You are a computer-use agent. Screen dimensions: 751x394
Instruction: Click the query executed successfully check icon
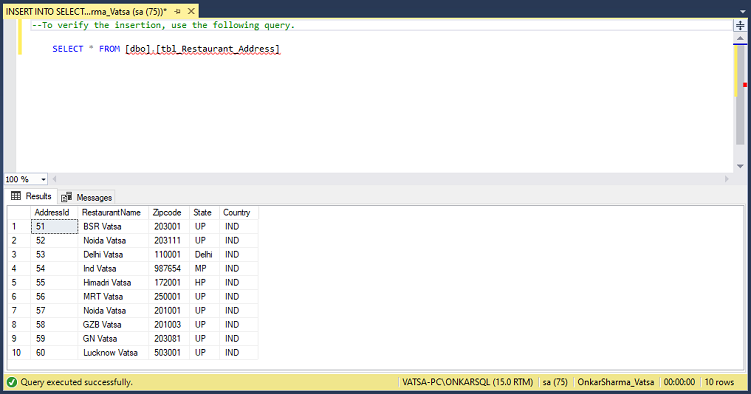(x=12, y=382)
